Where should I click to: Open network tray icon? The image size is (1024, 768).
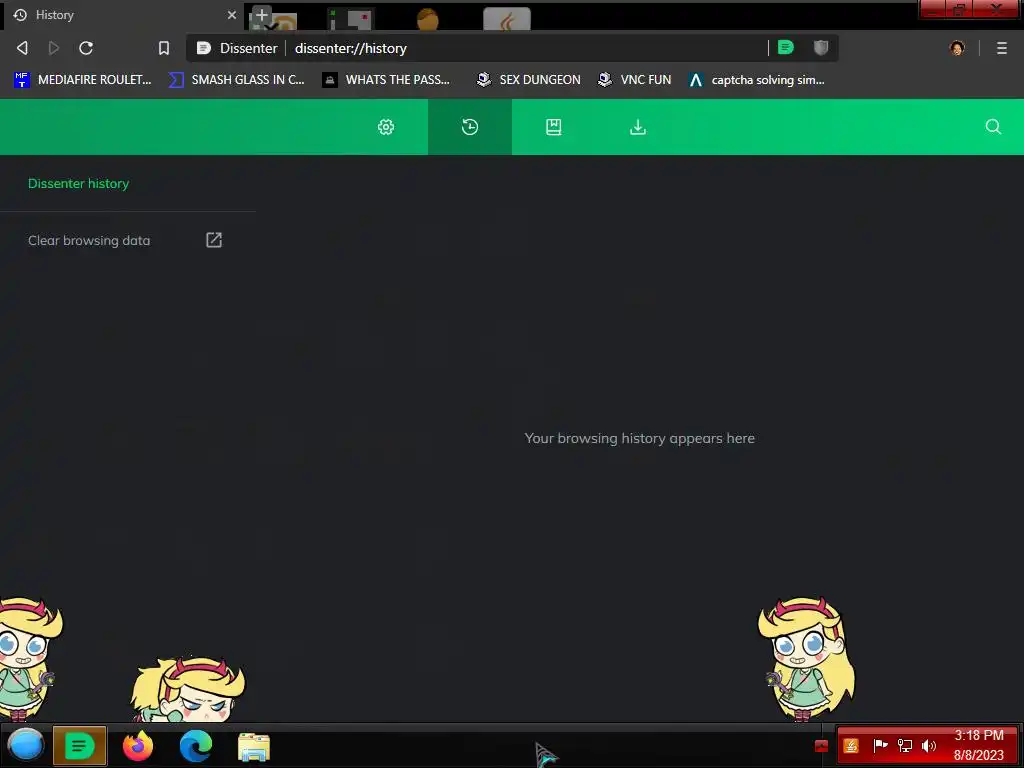coord(904,746)
